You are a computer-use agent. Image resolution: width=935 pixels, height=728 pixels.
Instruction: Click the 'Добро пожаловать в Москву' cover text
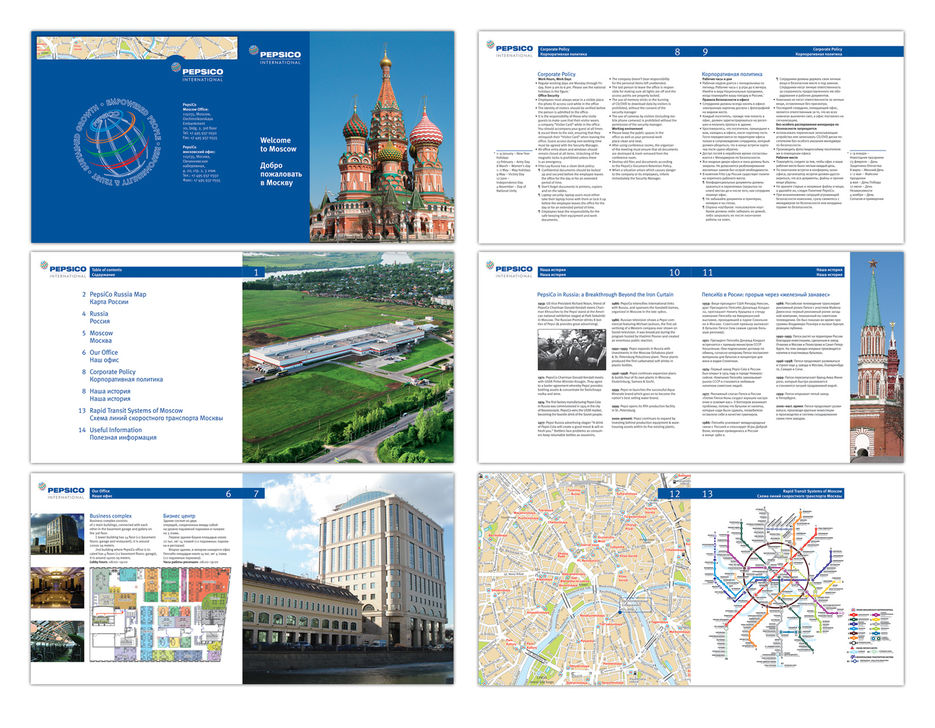pos(281,174)
